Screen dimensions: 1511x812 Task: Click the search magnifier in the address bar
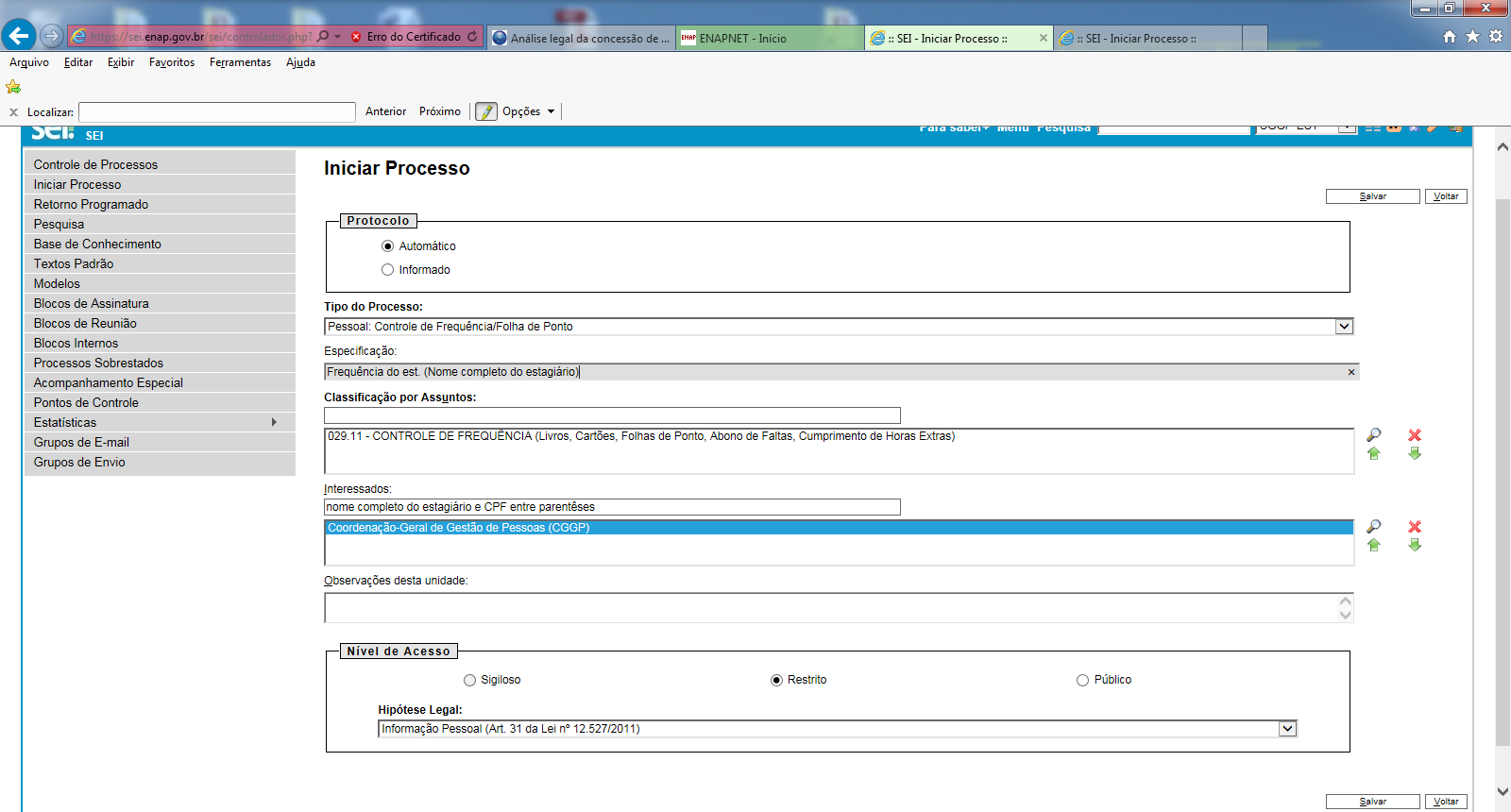point(323,36)
